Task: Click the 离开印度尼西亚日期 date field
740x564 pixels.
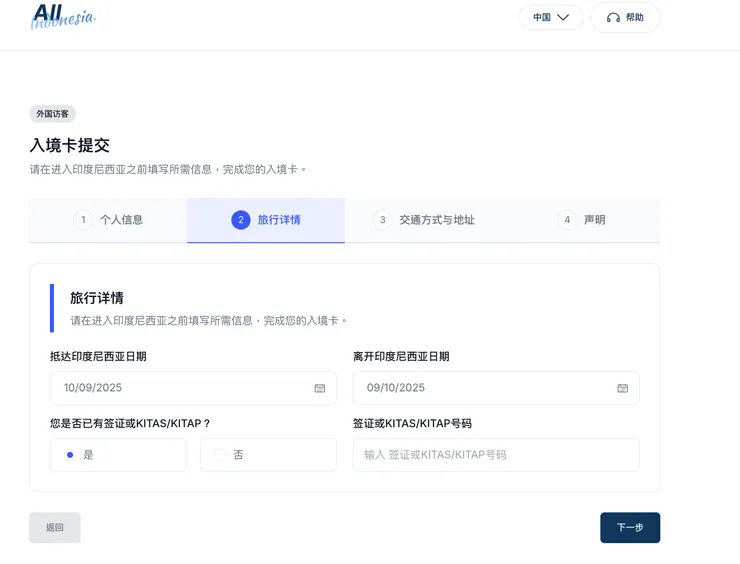Action: pyautogui.click(x=496, y=388)
